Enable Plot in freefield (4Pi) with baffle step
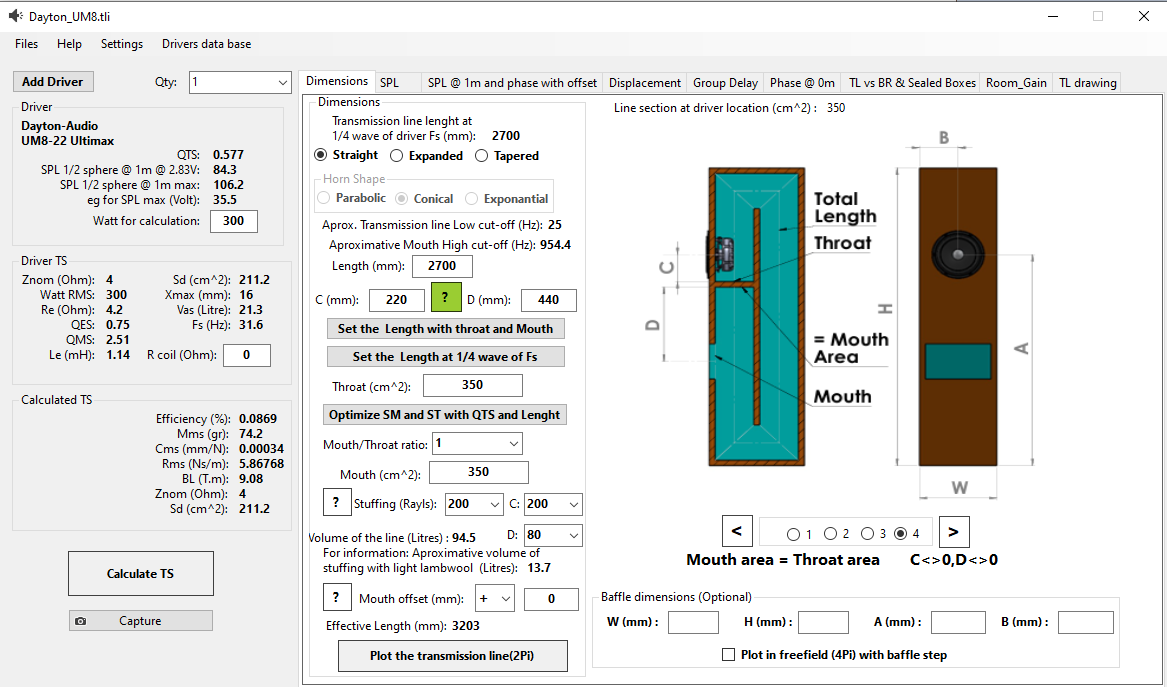1167x687 pixels. pyautogui.click(x=729, y=655)
